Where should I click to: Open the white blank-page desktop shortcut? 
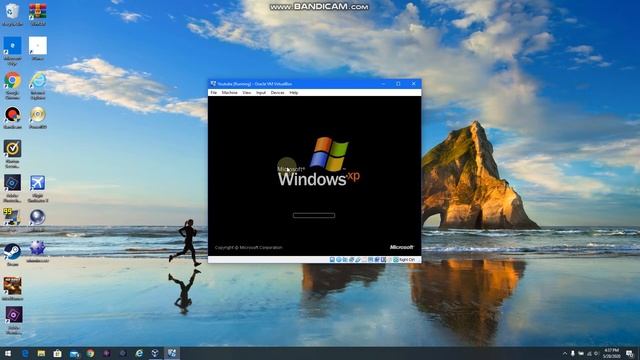[x=38, y=49]
